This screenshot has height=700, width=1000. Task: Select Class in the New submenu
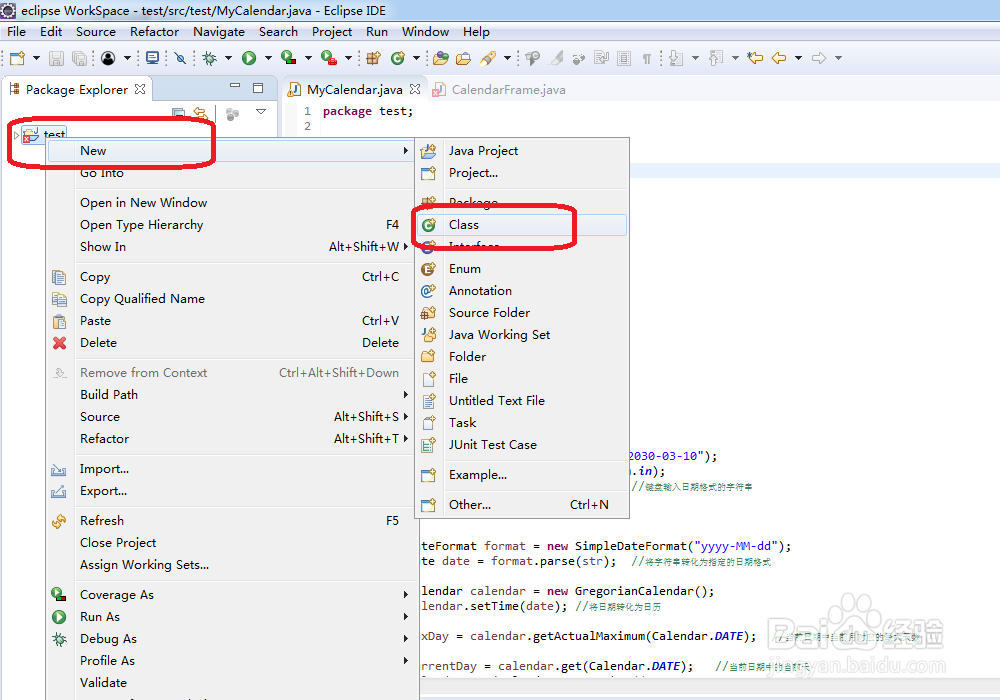[x=522, y=225]
